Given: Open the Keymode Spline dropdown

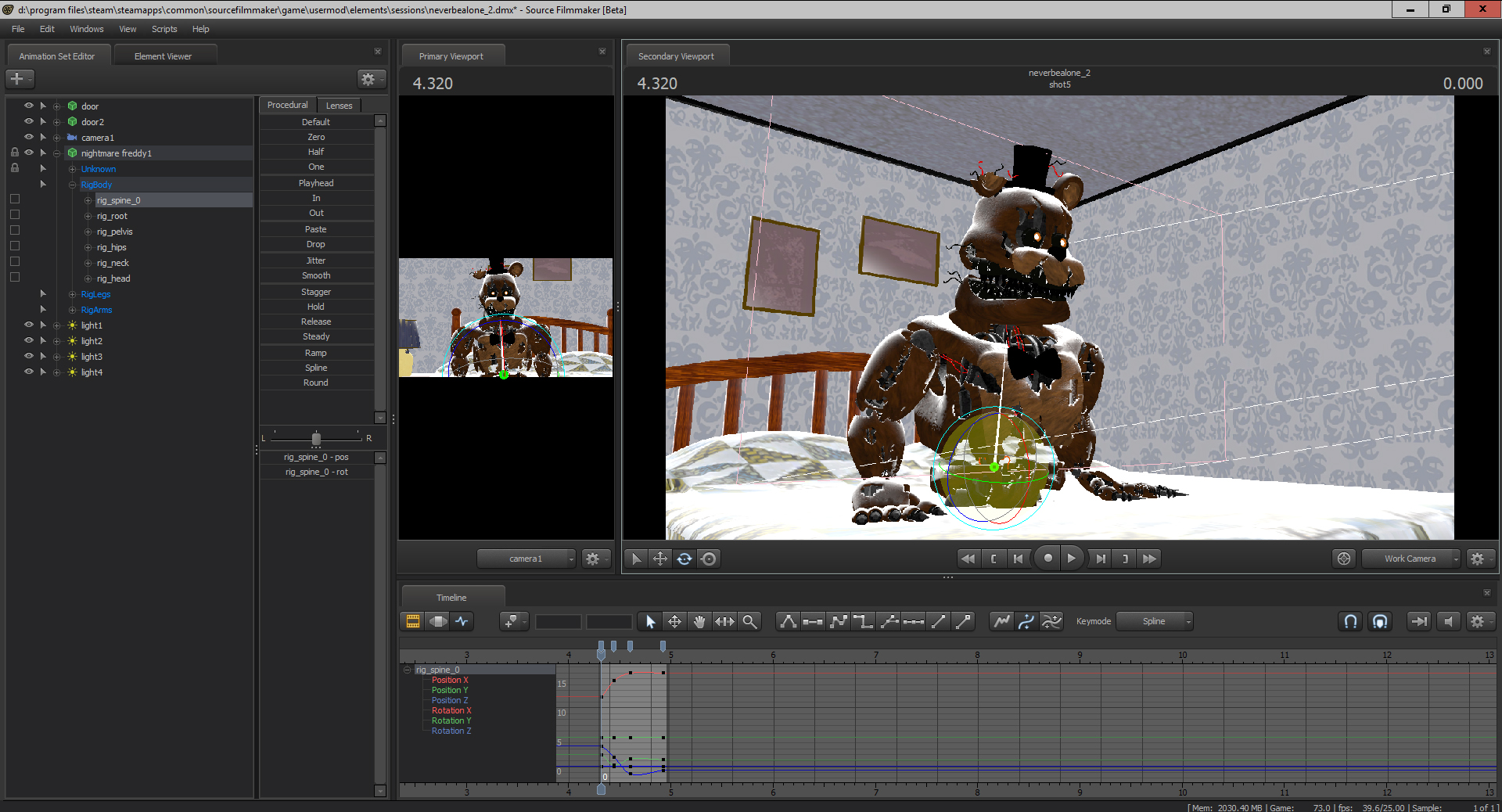Looking at the screenshot, I should point(1155,621).
